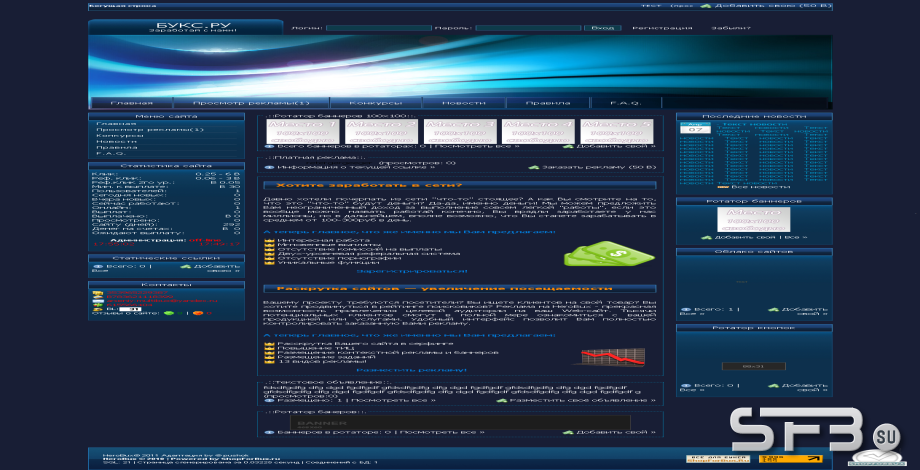The width and height of the screenshot is (920, 470).
Task: Click the Место 4 banner slot
Action: (539, 131)
